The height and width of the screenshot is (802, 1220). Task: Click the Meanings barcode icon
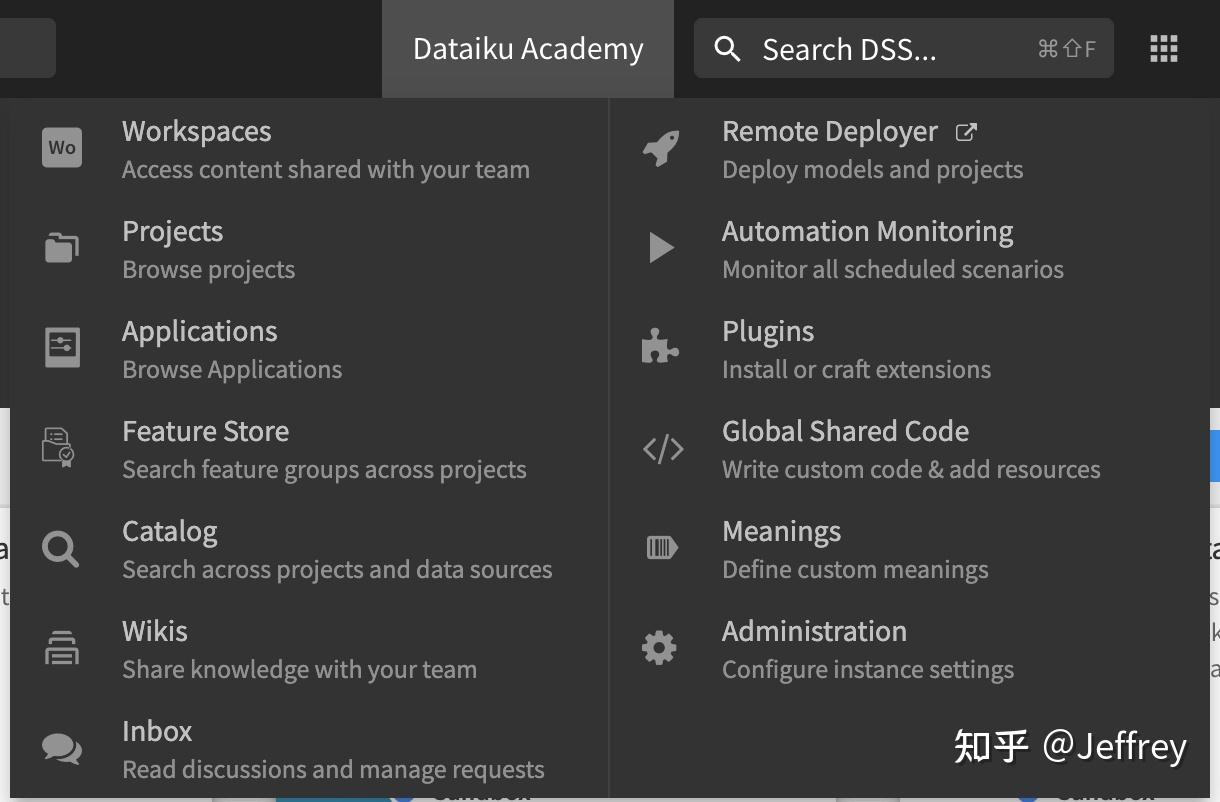click(660, 547)
